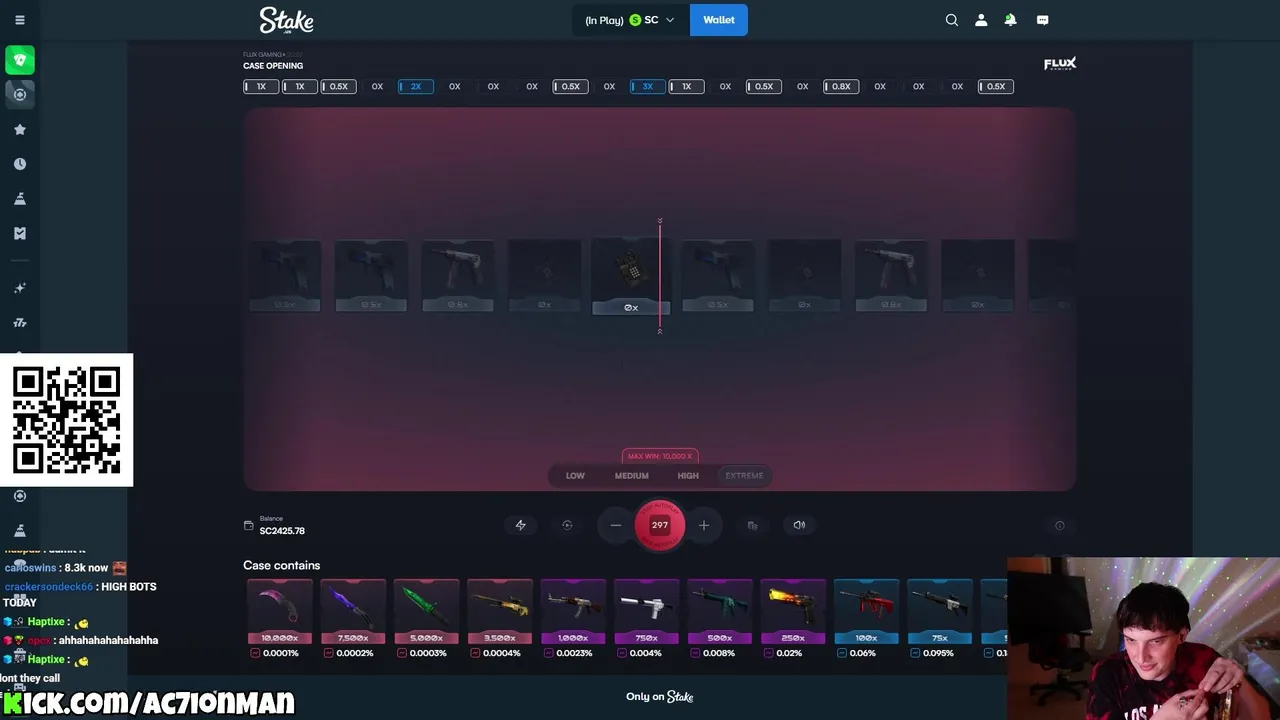The height and width of the screenshot is (720, 1280).
Task: Select the 7,500x purple knife item
Action: [x=353, y=612]
